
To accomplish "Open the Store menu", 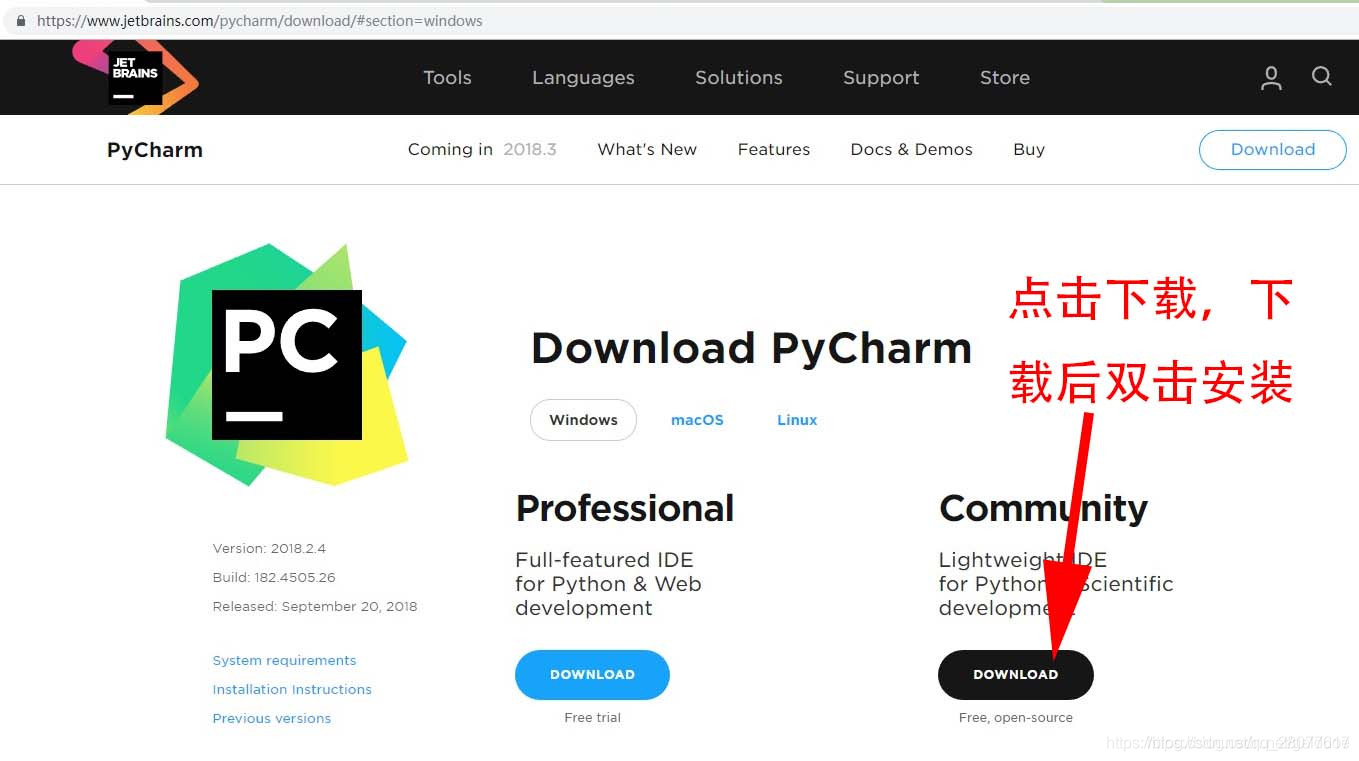I will tap(1004, 77).
